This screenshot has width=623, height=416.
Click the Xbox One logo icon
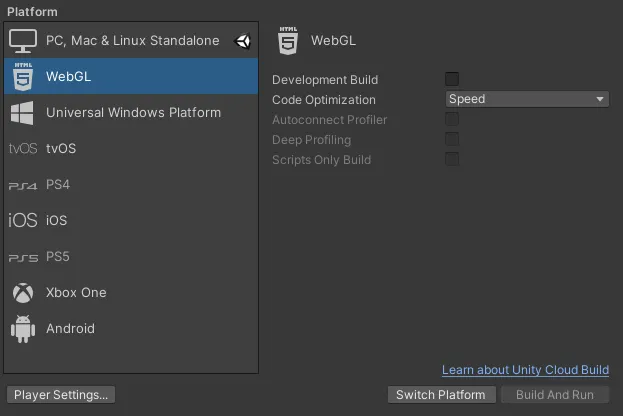pyautogui.click(x=23, y=293)
